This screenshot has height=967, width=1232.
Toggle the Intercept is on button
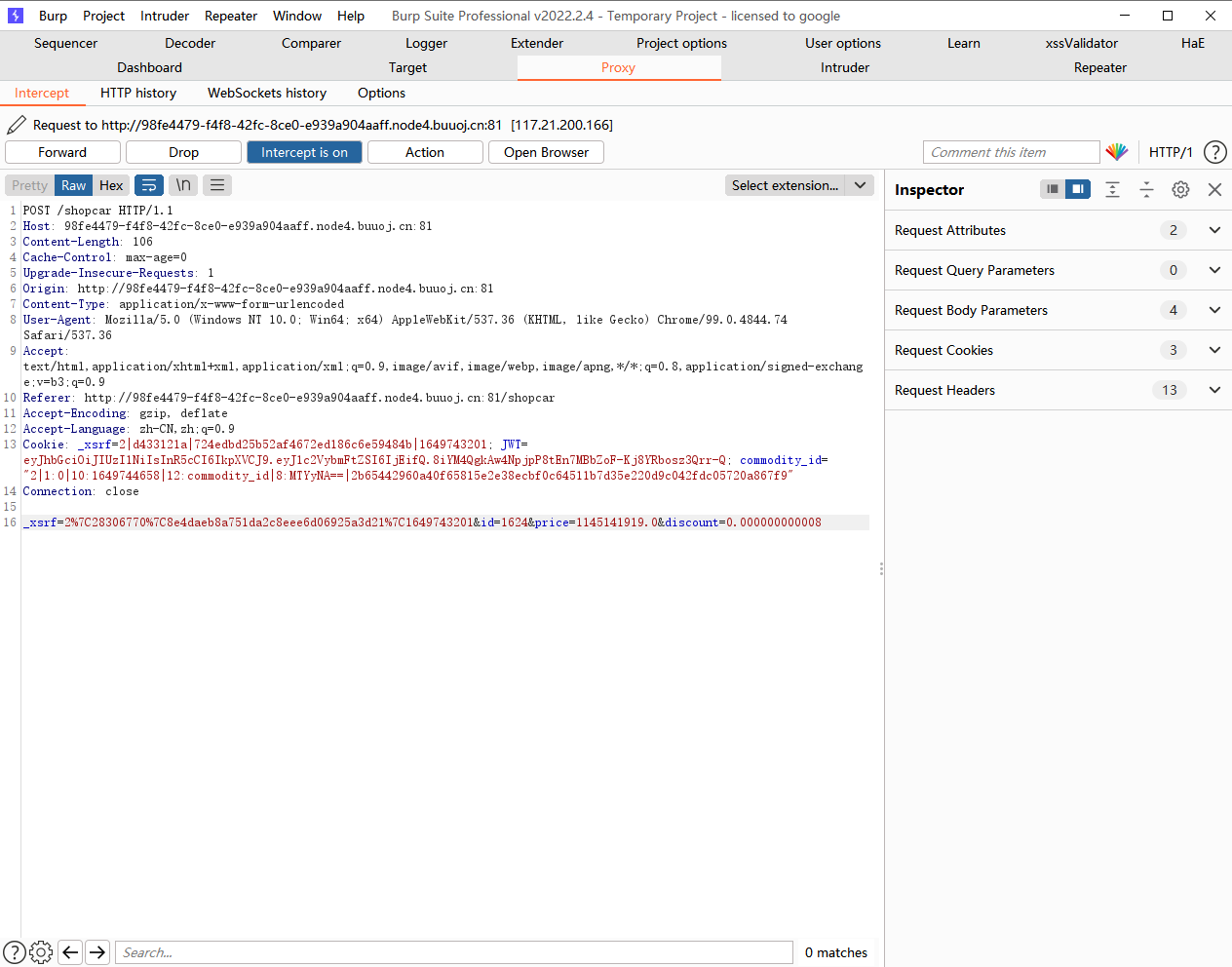[304, 152]
